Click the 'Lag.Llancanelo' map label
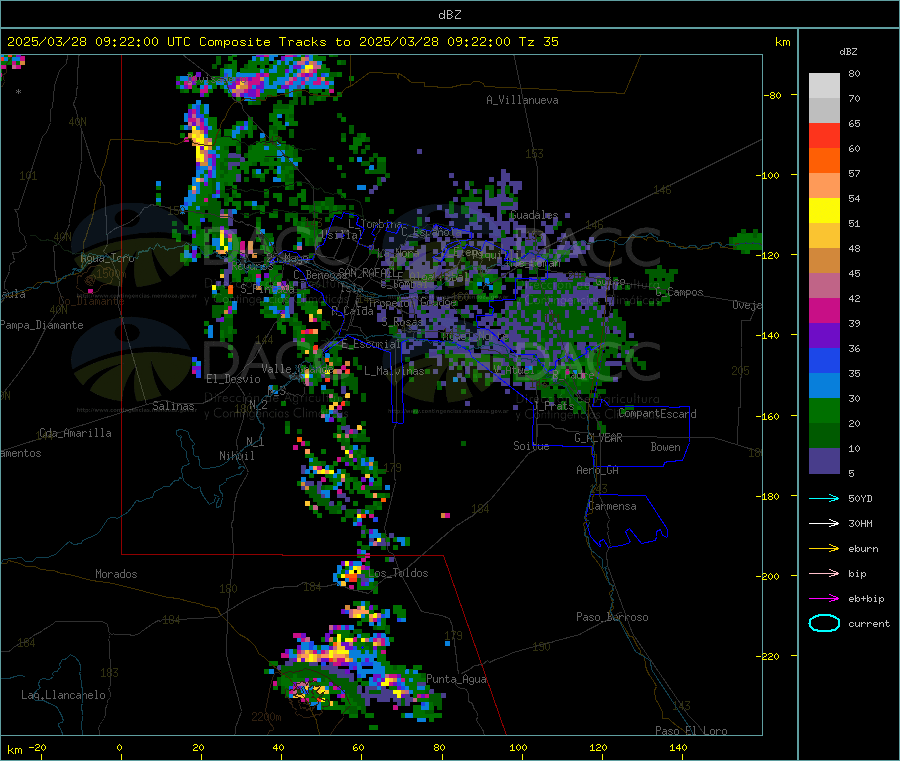This screenshot has height=761, width=900. [x=63, y=695]
